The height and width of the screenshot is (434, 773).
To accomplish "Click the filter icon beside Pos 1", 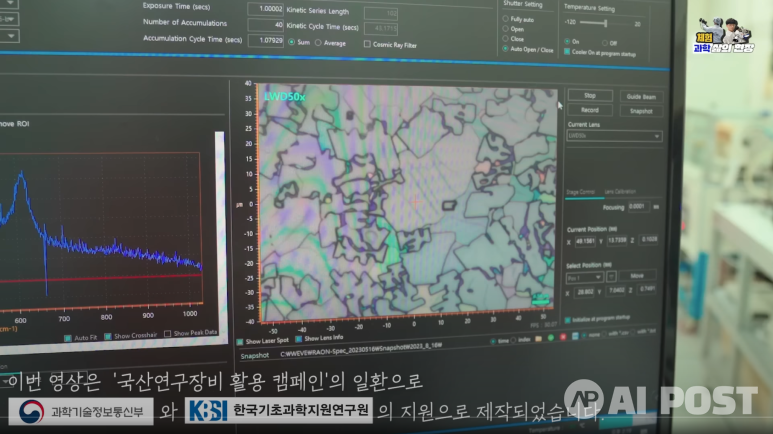I will click(611, 277).
